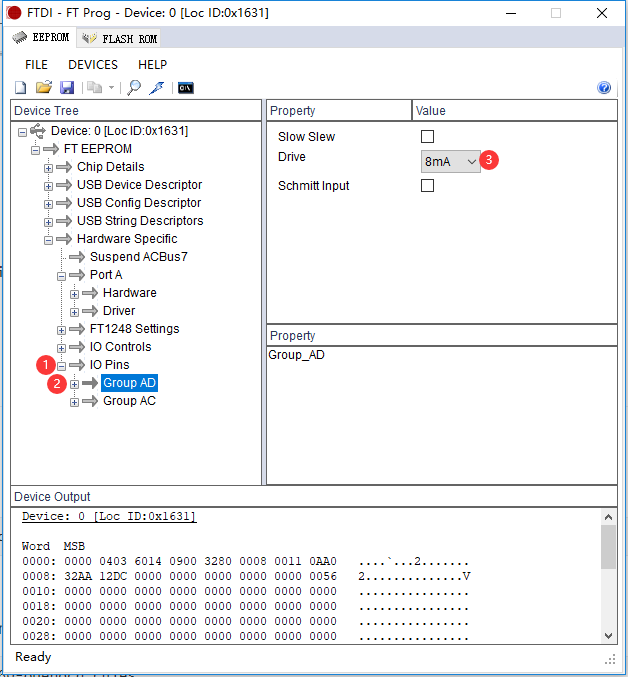Click the Copy toolbar icon
The width and height of the screenshot is (628, 677).
pos(95,88)
